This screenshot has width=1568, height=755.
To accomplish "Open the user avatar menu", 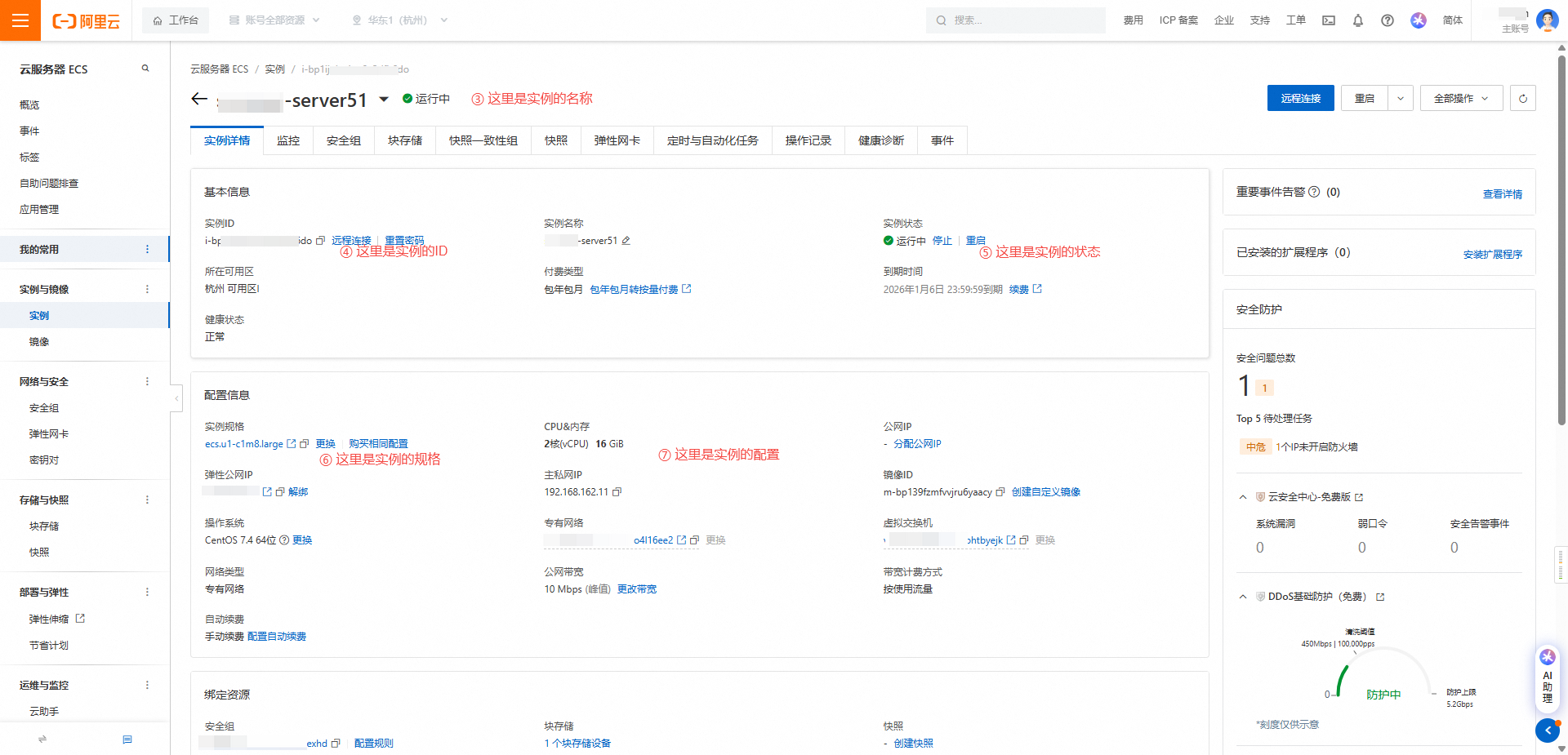I will [1547, 20].
